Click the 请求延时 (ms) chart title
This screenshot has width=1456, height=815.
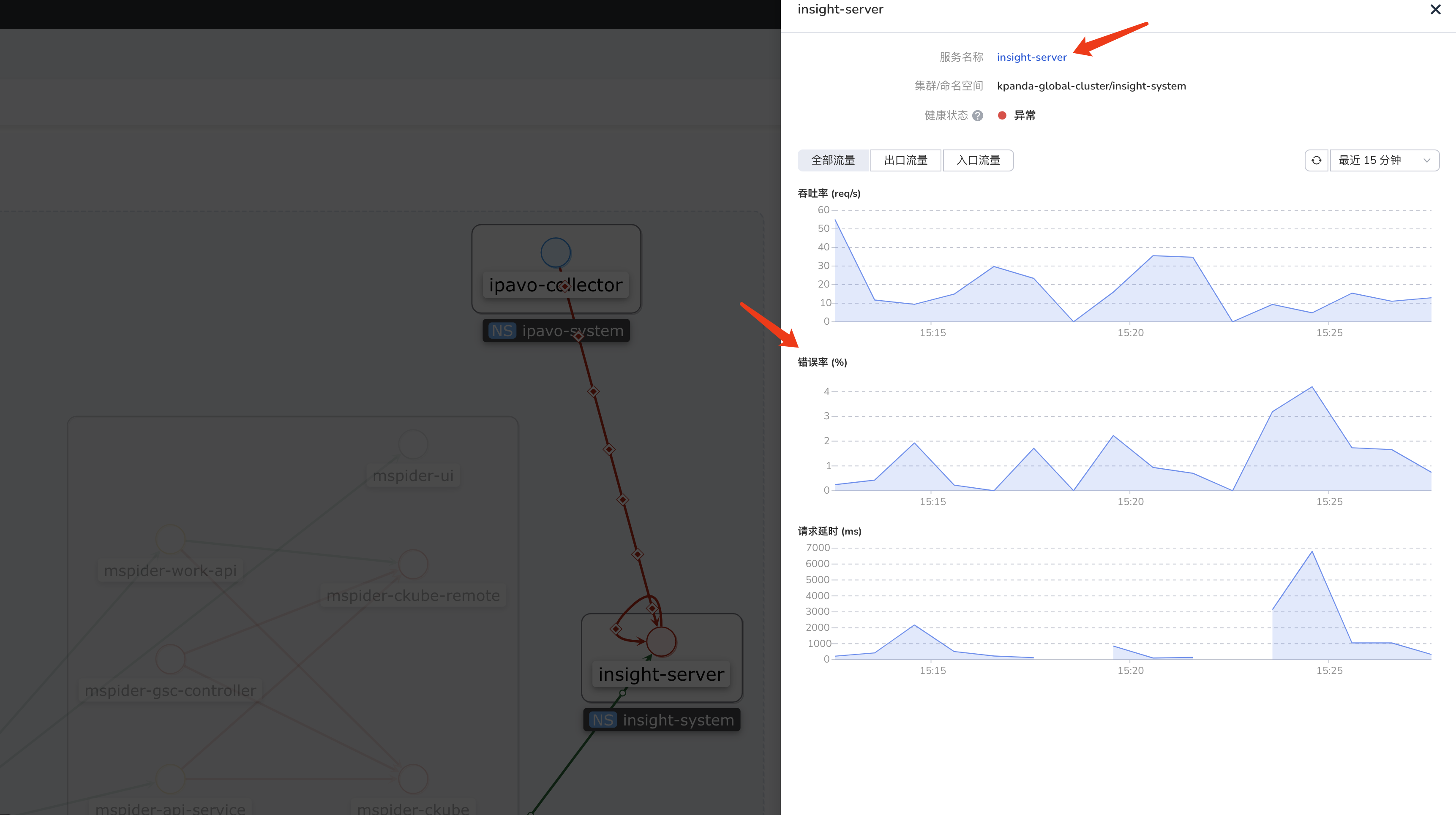coord(830,531)
